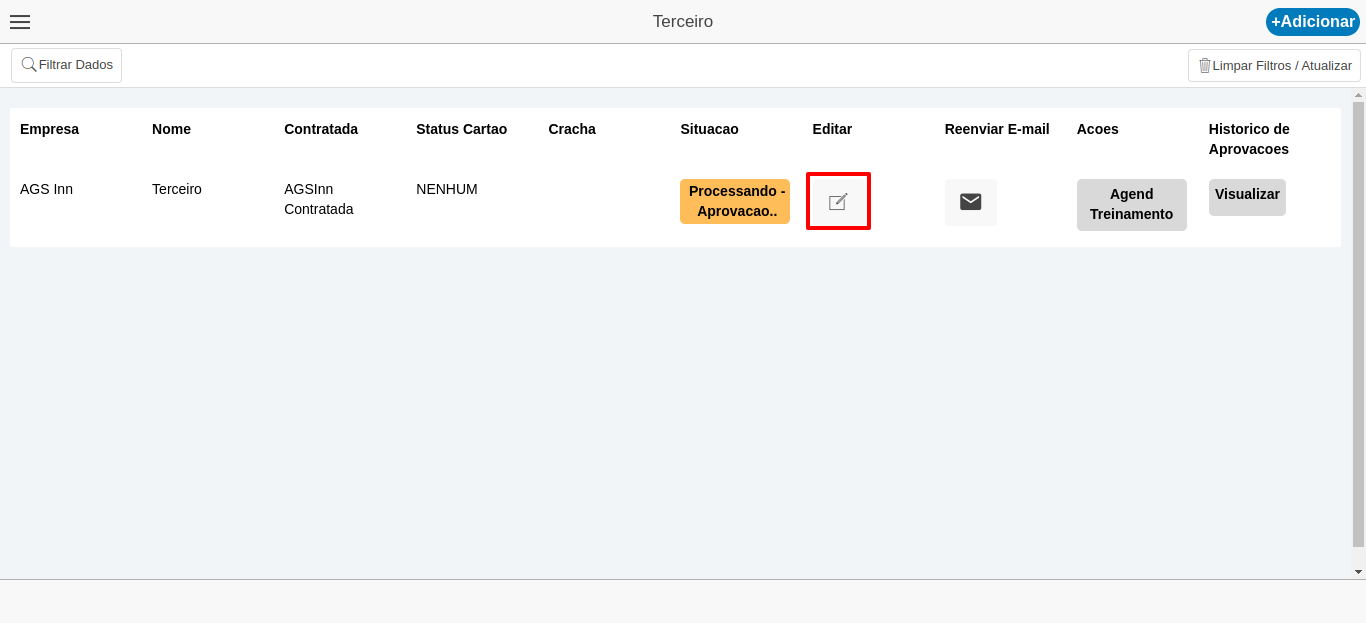The width and height of the screenshot is (1366, 623).
Task: Select the NENHUM card status cell
Action: (446, 189)
